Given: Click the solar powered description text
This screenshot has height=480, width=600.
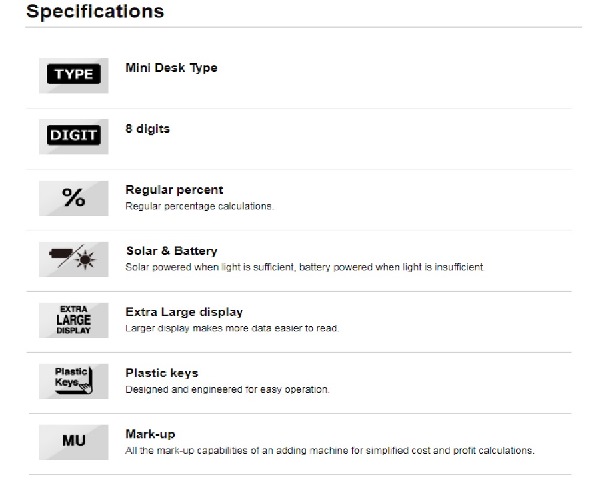Looking at the screenshot, I should pos(305,267).
